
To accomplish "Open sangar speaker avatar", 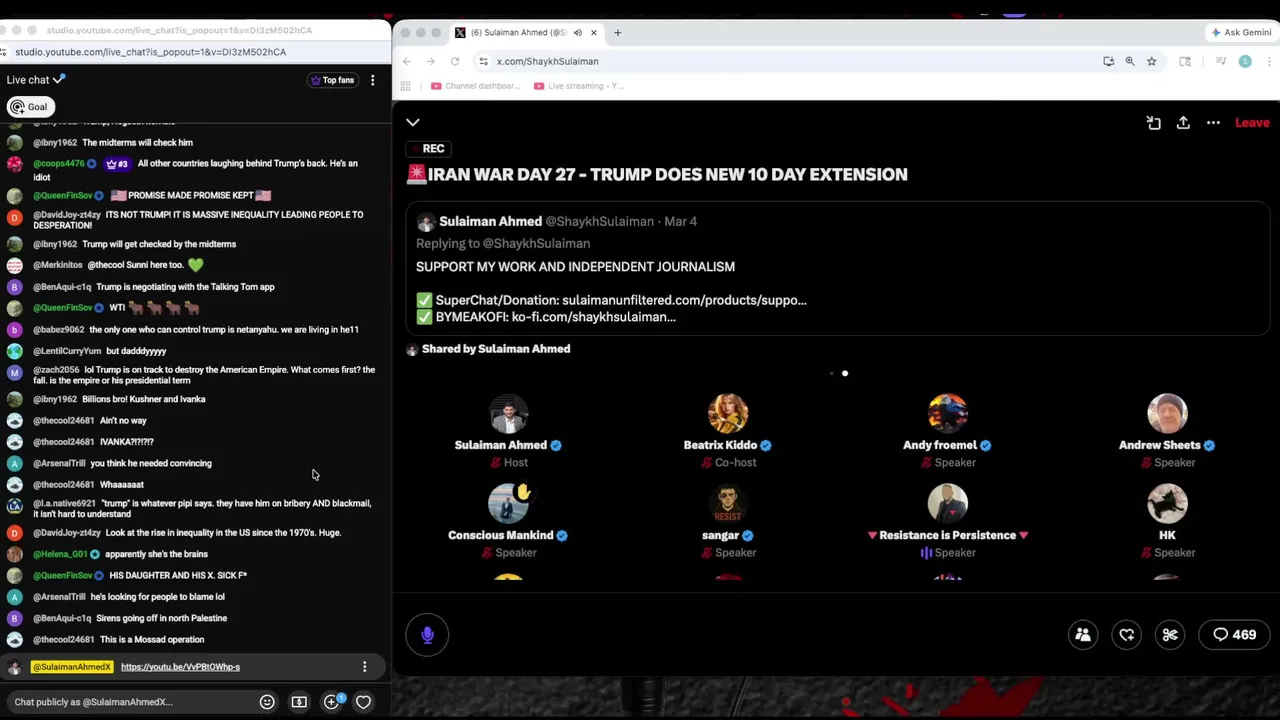I will click(x=728, y=503).
